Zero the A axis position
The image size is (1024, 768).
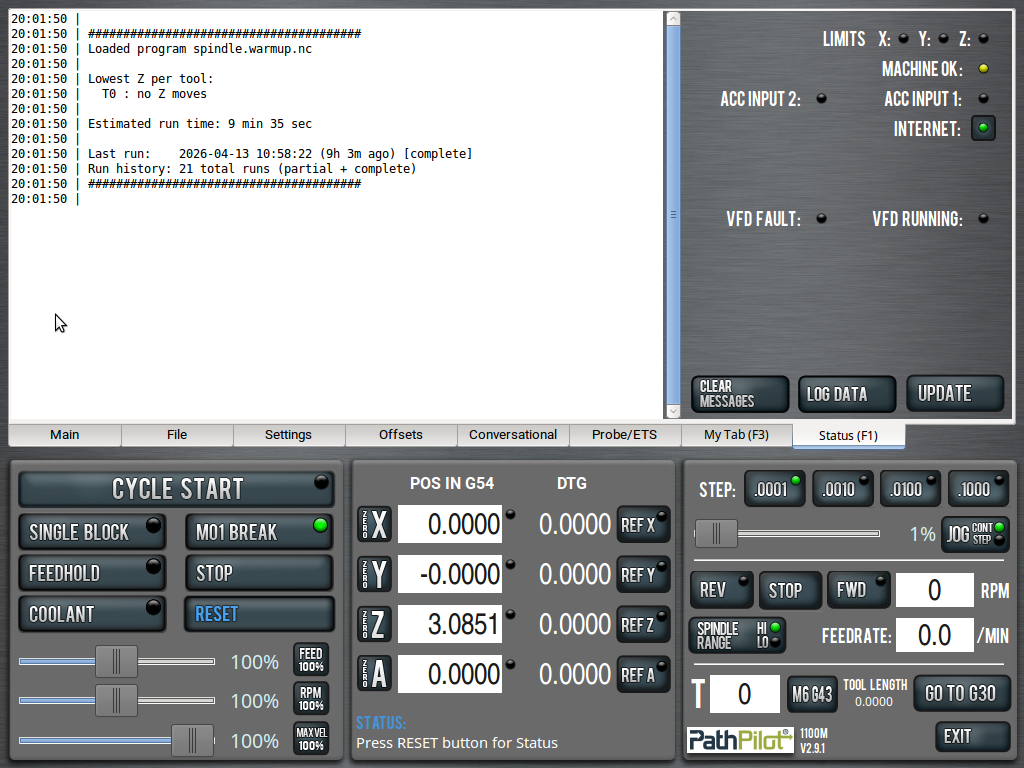(375, 674)
